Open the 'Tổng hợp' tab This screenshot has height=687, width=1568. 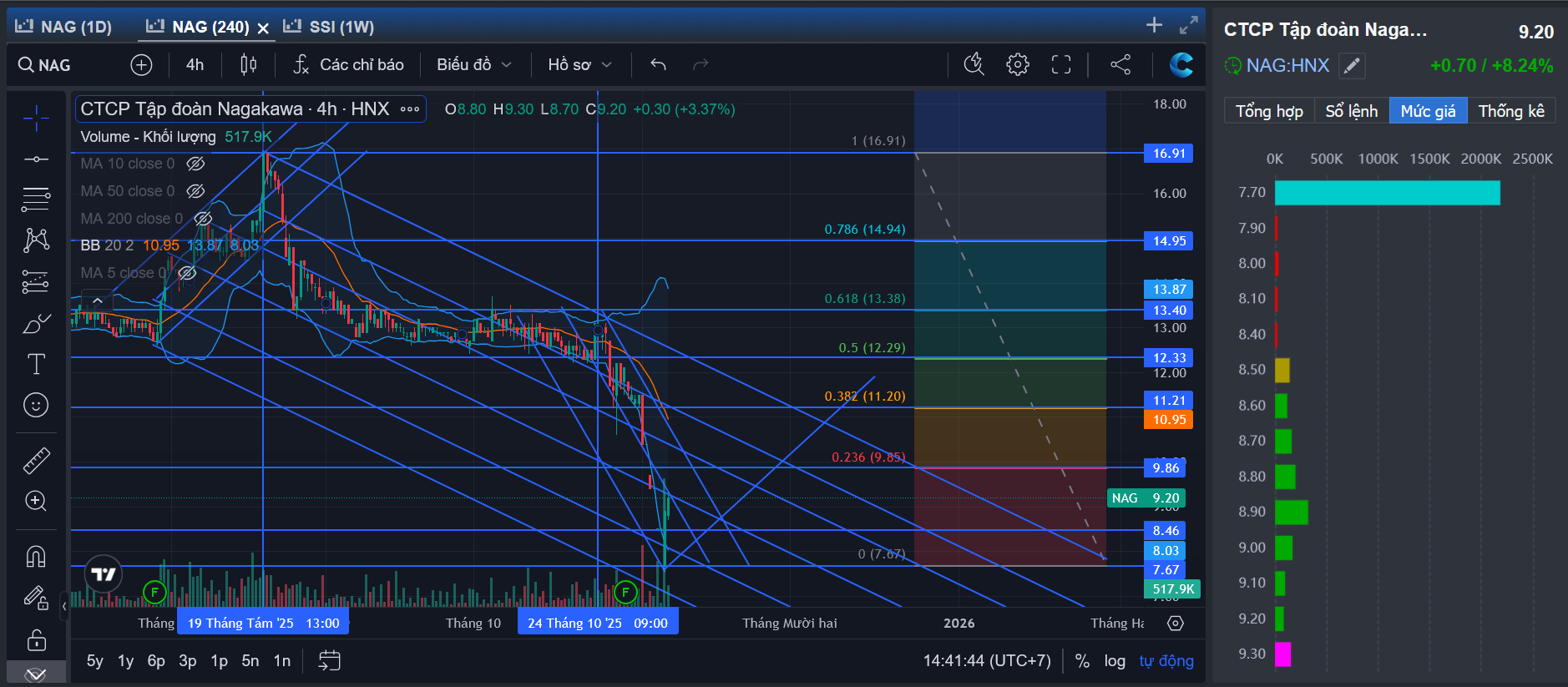point(1269,111)
